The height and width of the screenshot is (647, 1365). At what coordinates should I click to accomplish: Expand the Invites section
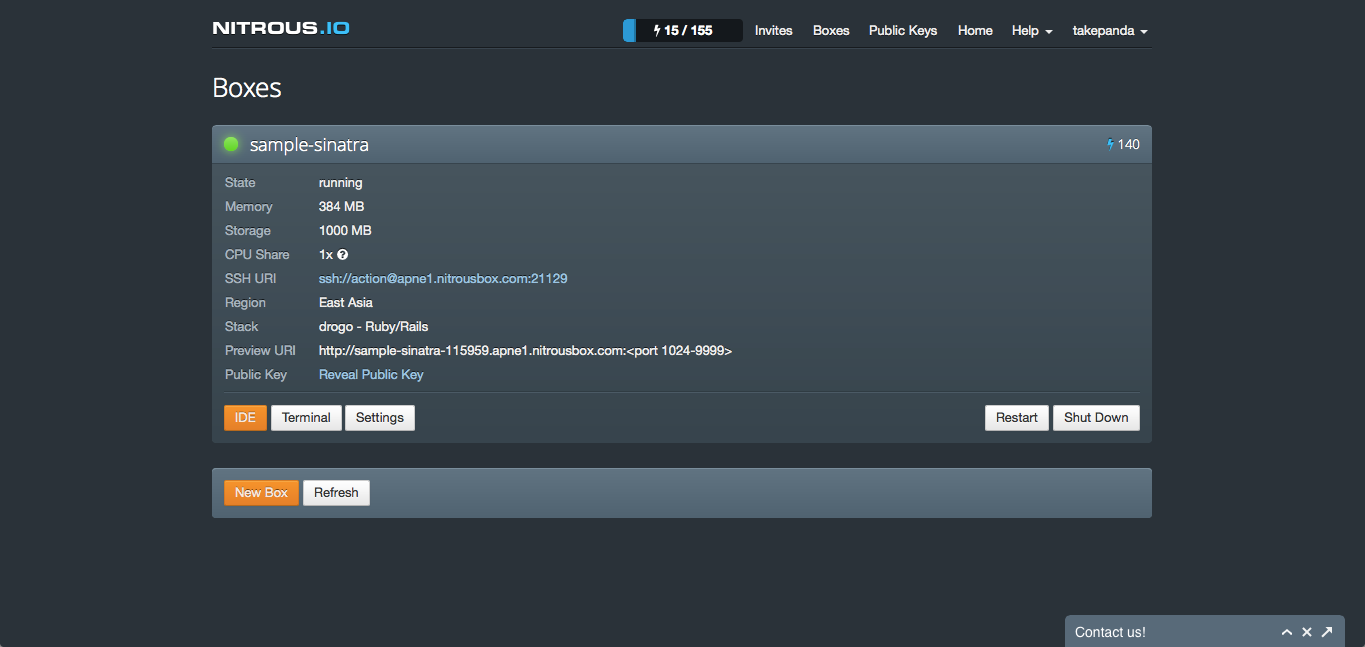(773, 30)
